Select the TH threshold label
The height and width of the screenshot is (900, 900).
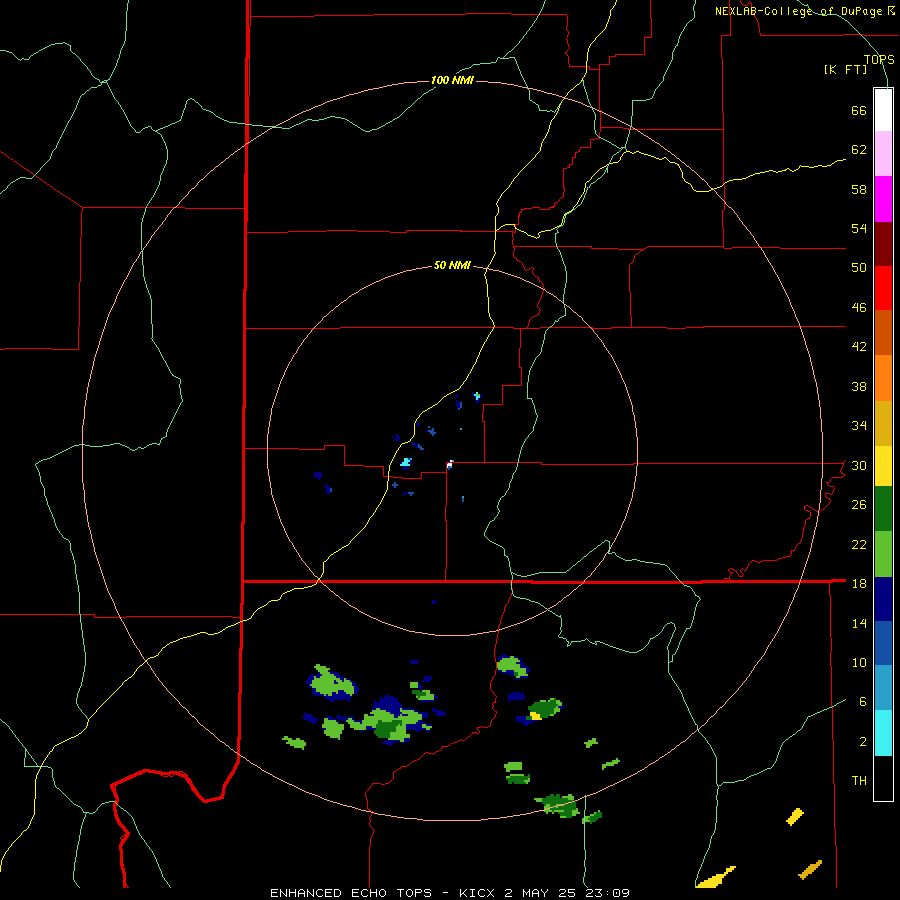pyautogui.click(x=859, y=781)
